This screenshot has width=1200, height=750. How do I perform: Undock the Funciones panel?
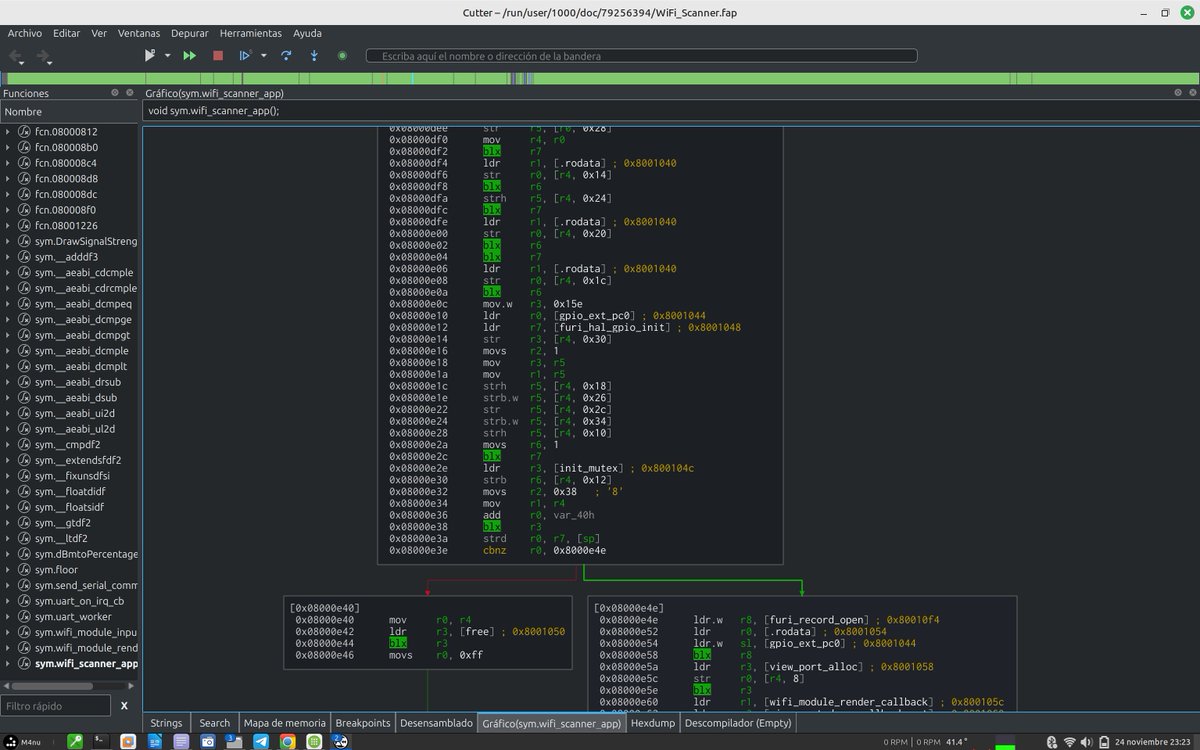click(114, 93)
